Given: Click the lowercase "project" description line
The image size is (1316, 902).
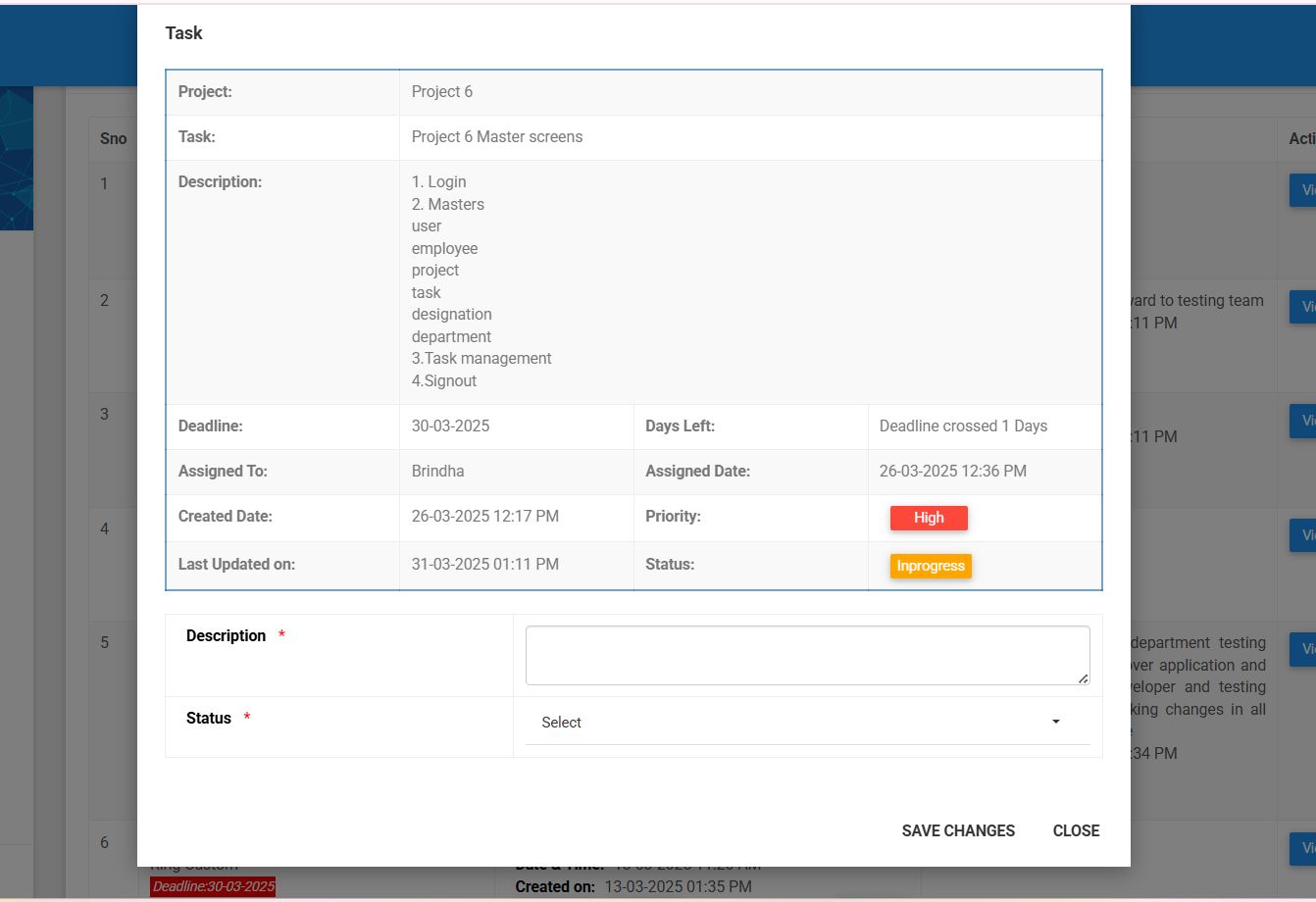Looking at the screenshot, I should pos(435,271).
